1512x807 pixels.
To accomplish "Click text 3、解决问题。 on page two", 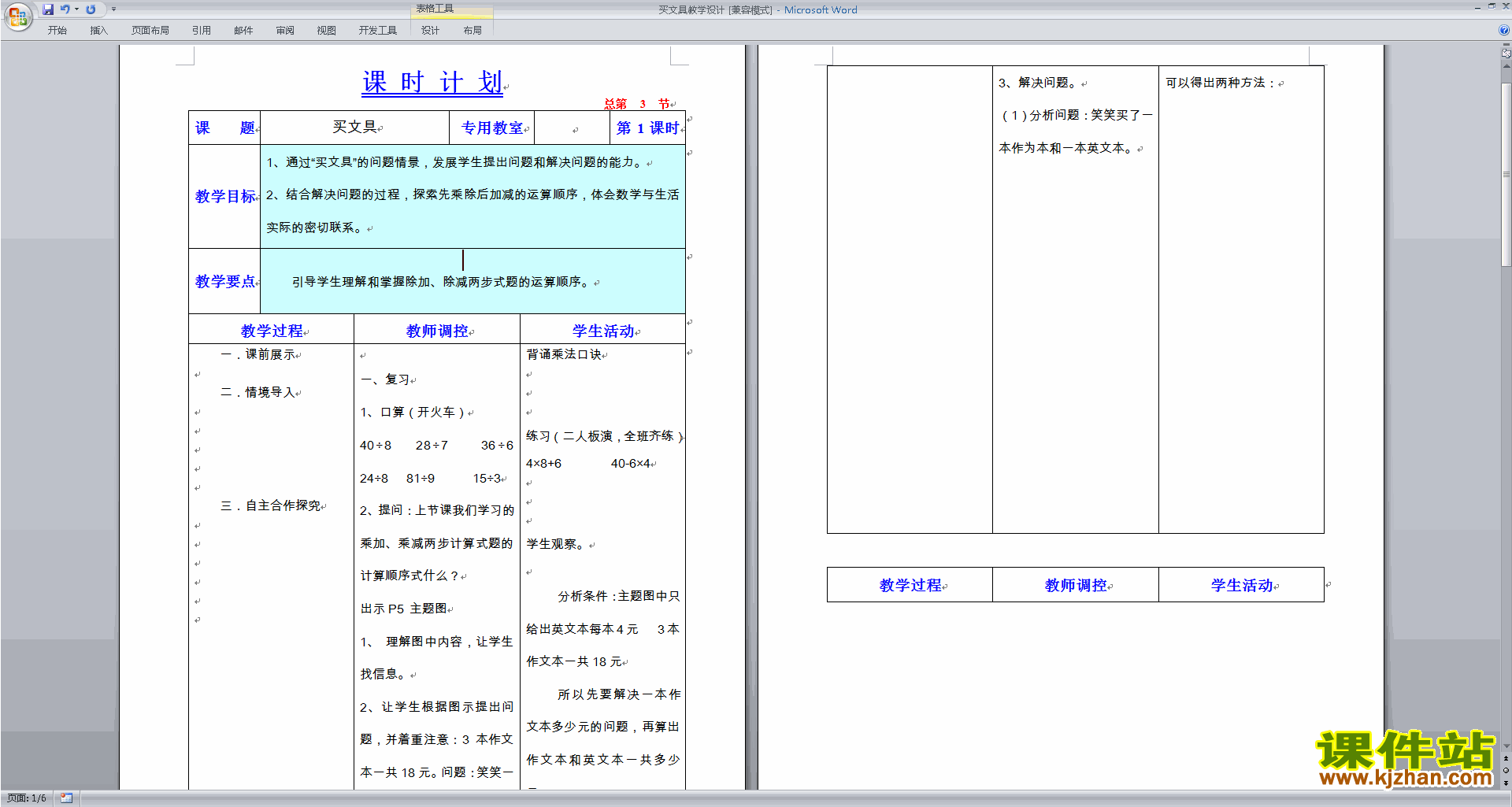I will click(1039, 83).
